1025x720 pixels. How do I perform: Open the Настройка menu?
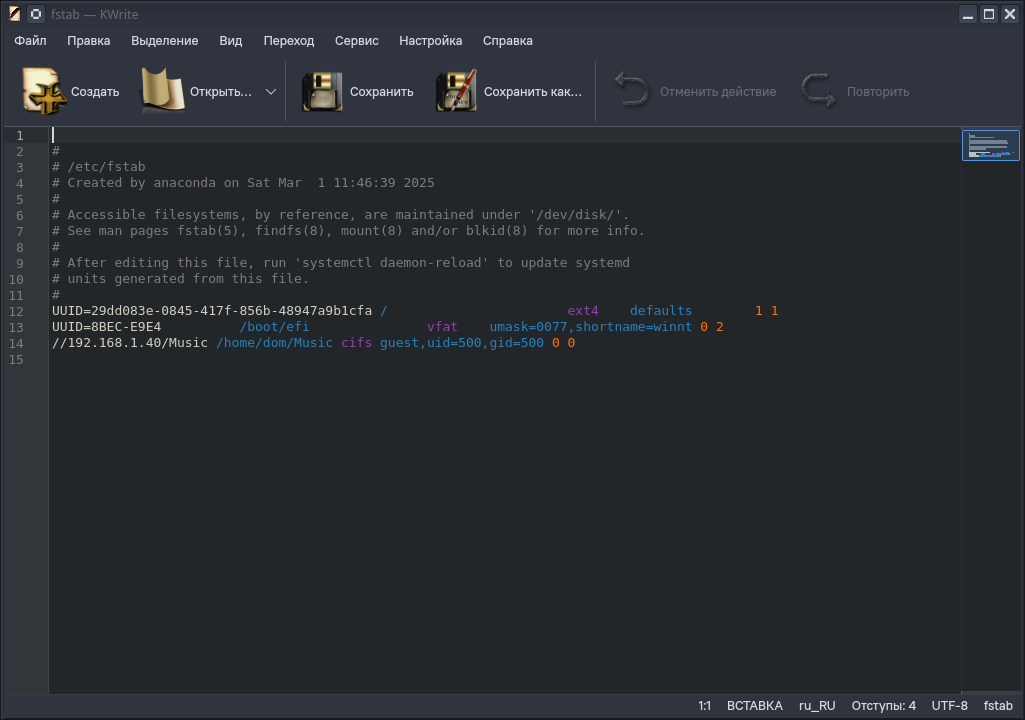[430, 41]
